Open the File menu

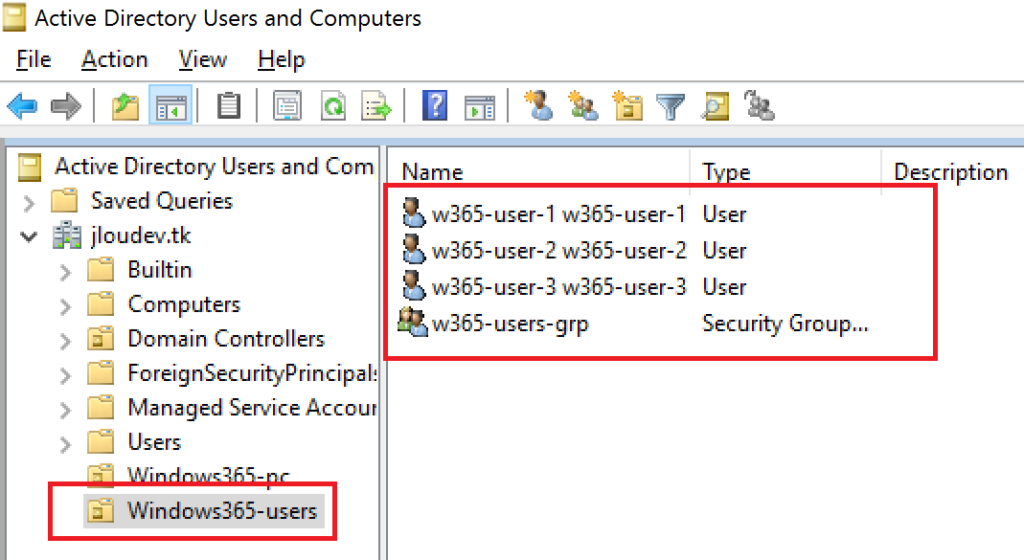coord(33,59)
